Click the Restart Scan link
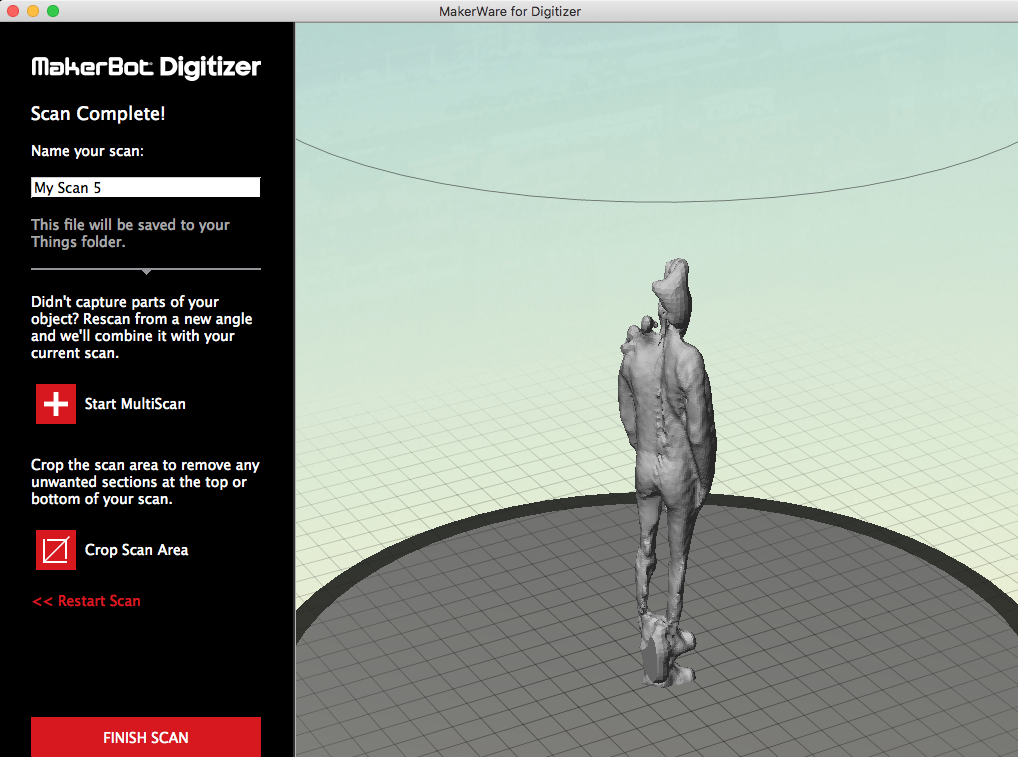 [x=86, y=601]
